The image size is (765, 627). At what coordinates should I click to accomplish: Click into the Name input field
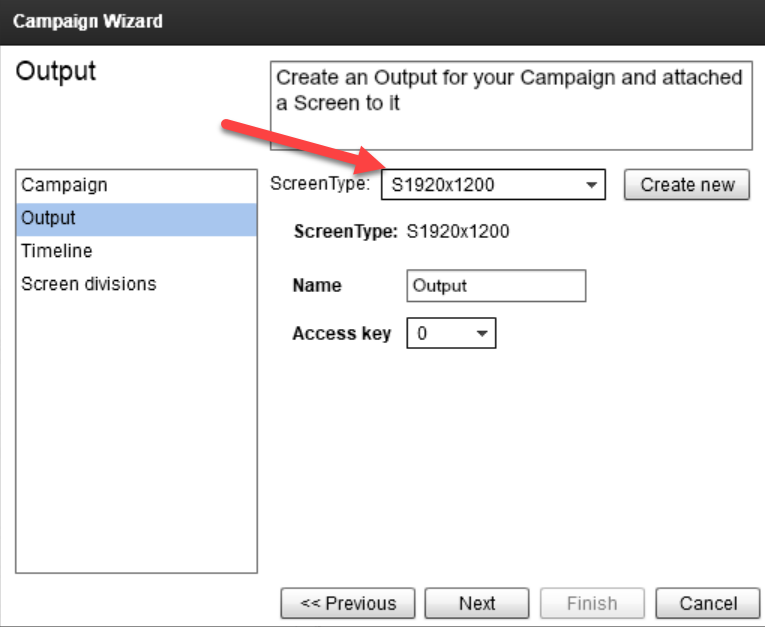(495, 286)
